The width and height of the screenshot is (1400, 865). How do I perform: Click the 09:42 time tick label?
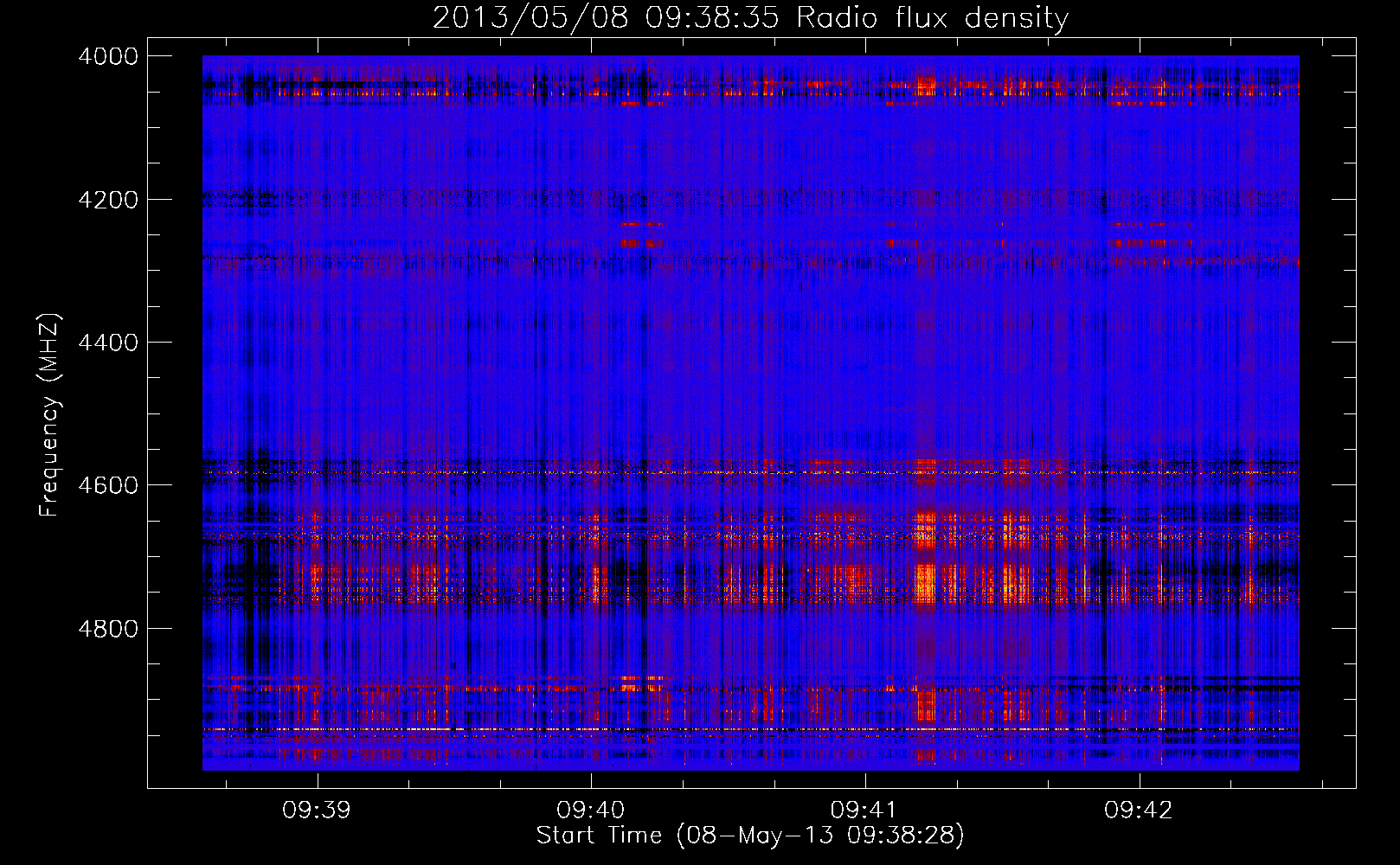click(1139, 810)
